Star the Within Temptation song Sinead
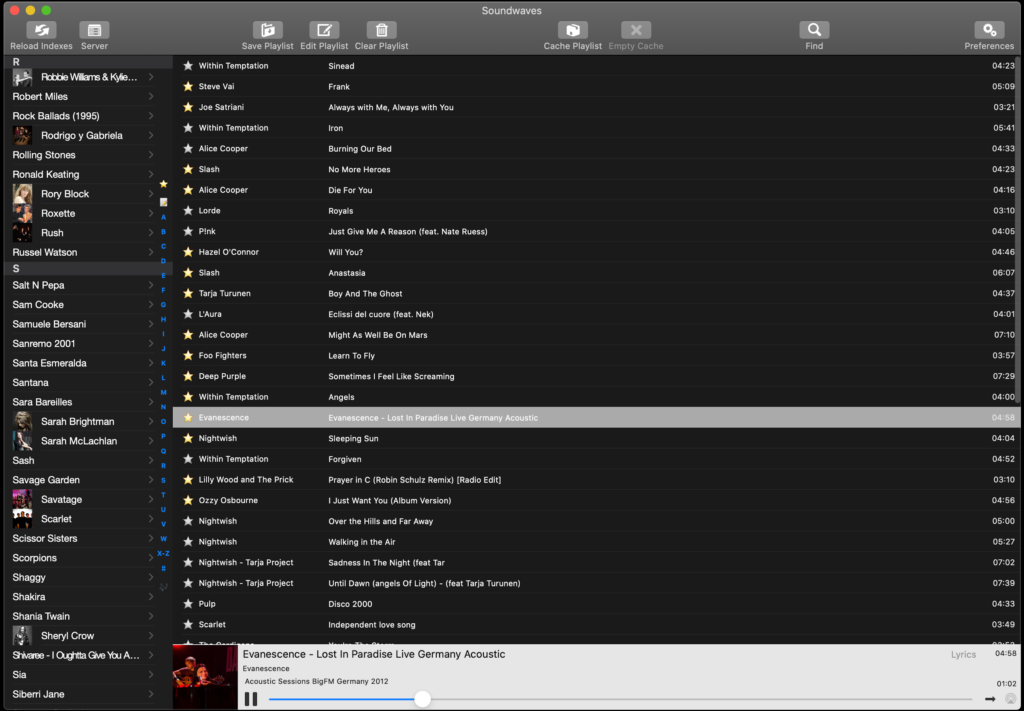The height and width of the screenshot is (711, 1024). click(x=188, y=66)
